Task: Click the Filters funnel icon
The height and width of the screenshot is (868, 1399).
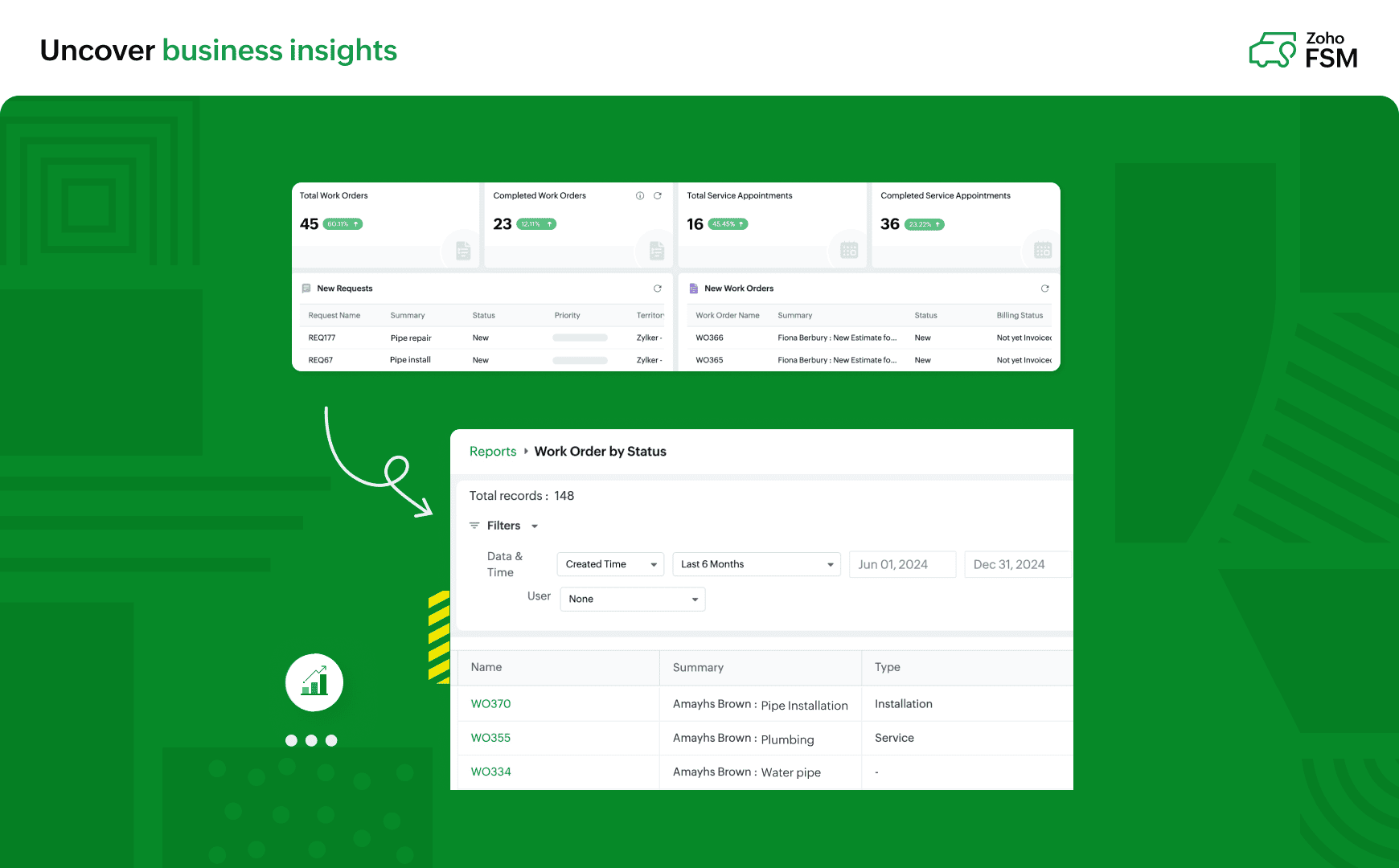Action: [x=474, y=525]
